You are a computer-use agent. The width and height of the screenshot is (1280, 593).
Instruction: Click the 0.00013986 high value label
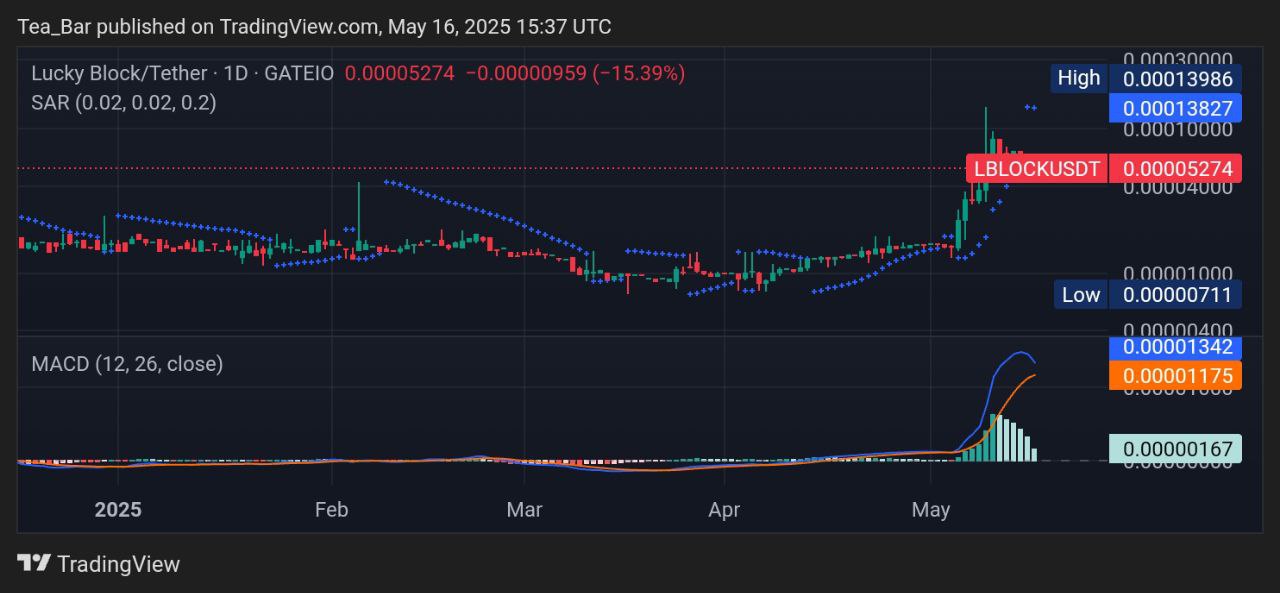click(x=1177, y=78)
